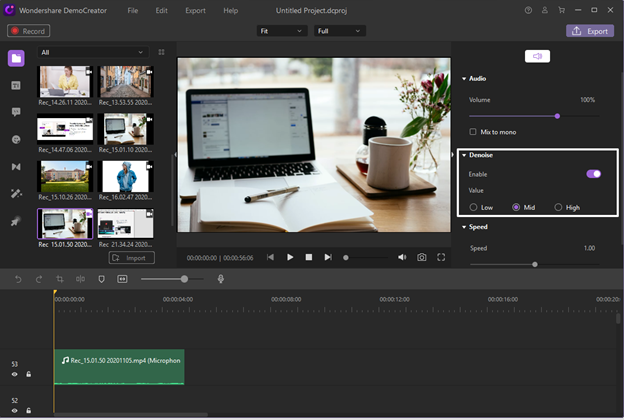Open the Fit zoom dropdown
624x420 pixels.
click(x=281, y=31)
